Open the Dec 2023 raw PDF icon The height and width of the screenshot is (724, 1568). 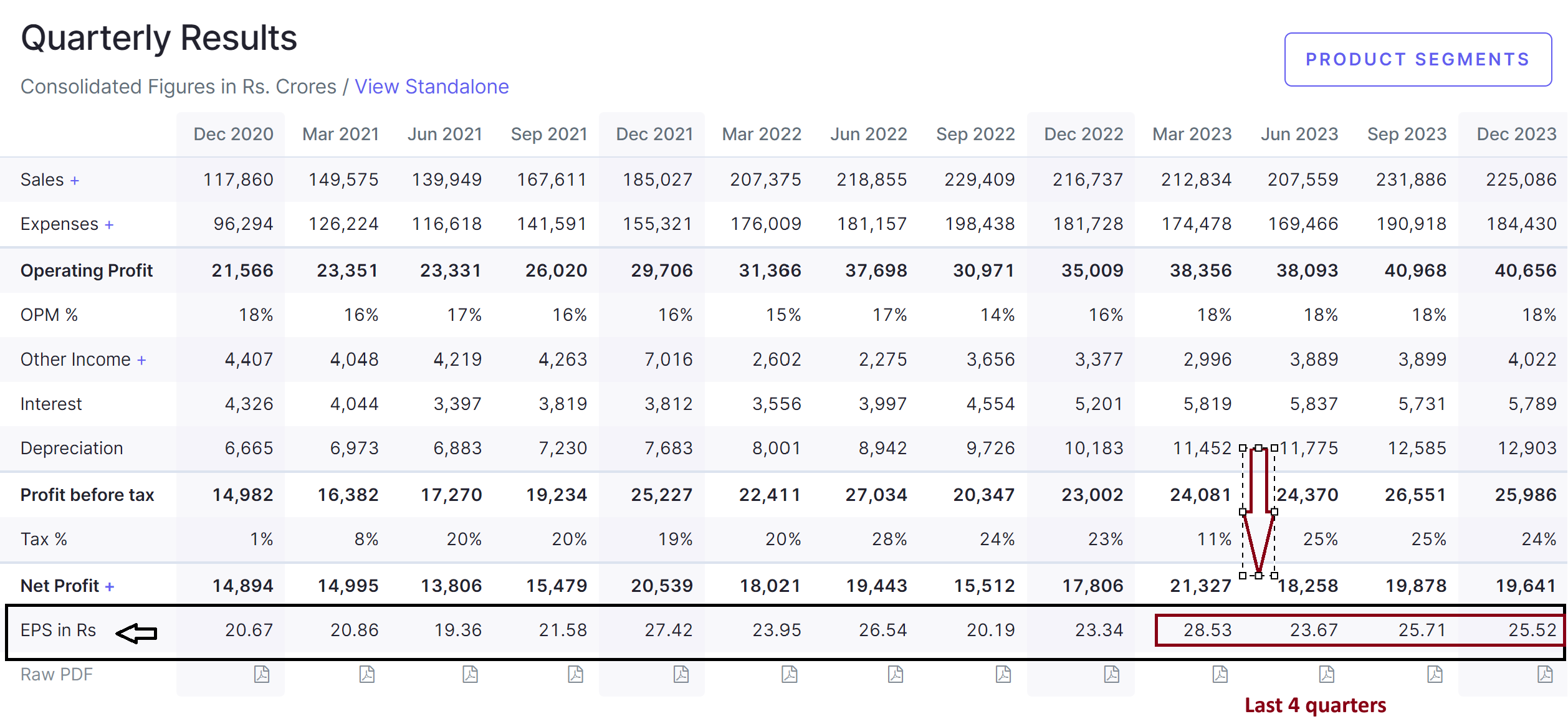(1545, 674)
